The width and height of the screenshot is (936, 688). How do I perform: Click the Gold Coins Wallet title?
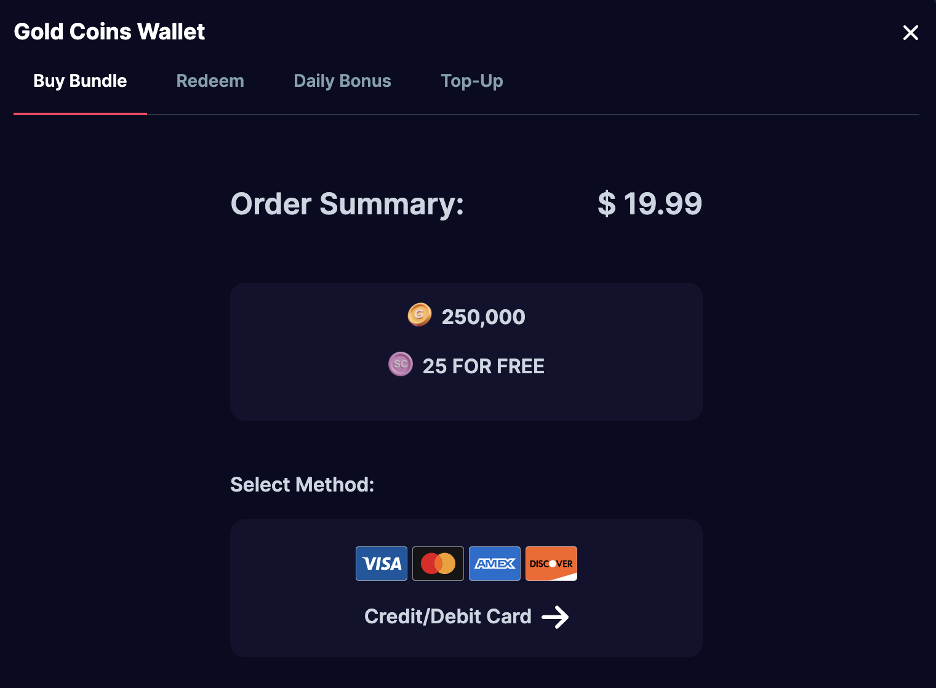coord(109,32)
